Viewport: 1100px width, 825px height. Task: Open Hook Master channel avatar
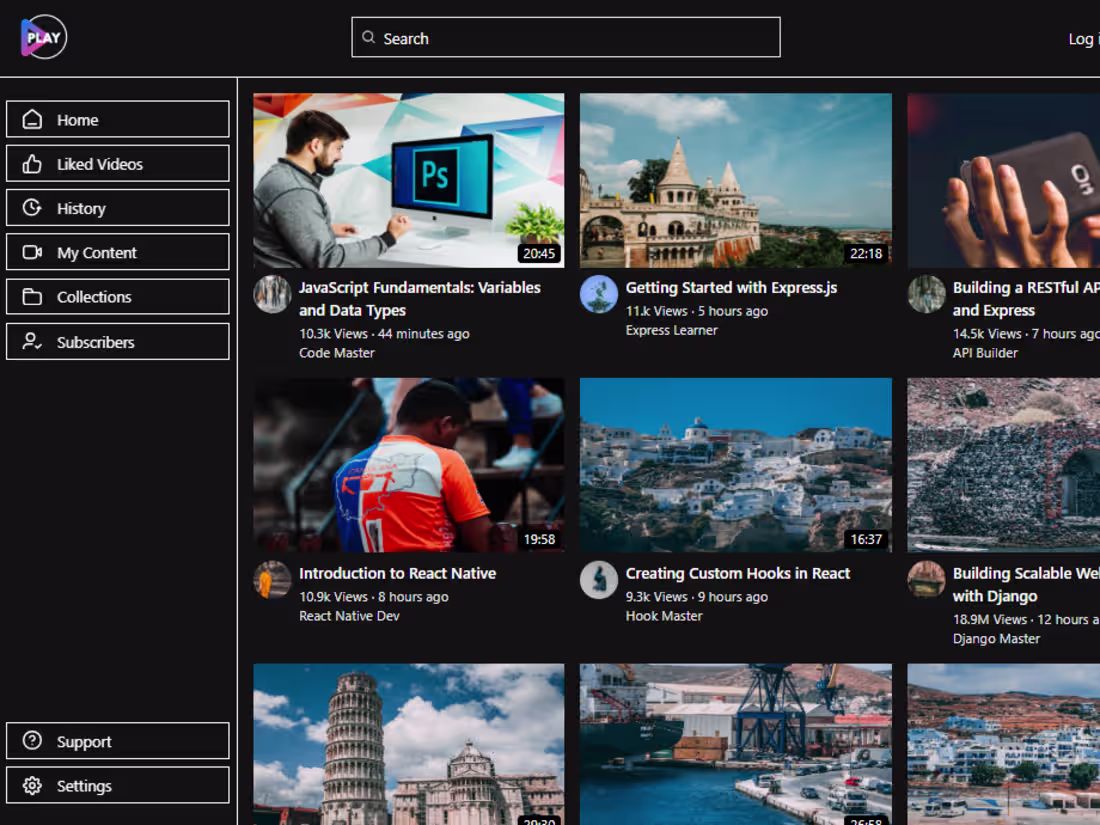[598, 579]
